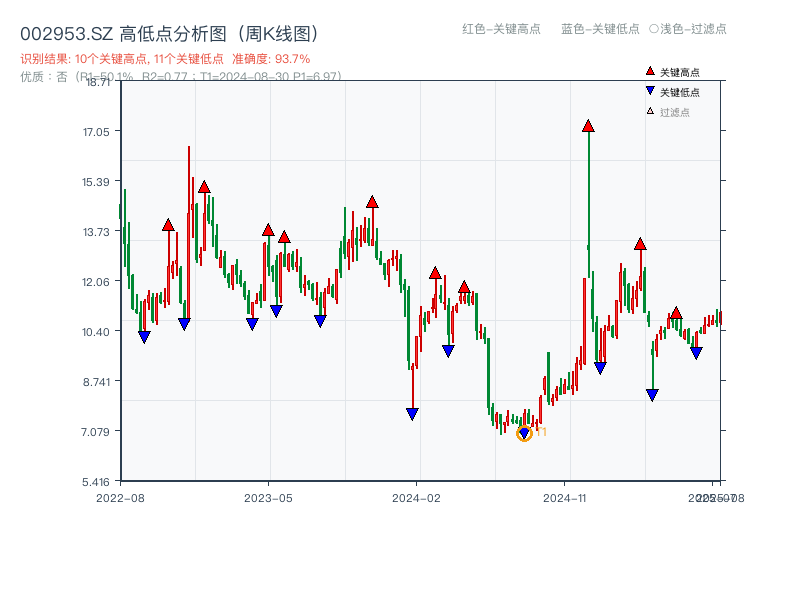Image resolution: width=800 pixels, height=600 pixels.
Task: Click the blue low-point marker near 2024-02
Action: tap(414, 413)
